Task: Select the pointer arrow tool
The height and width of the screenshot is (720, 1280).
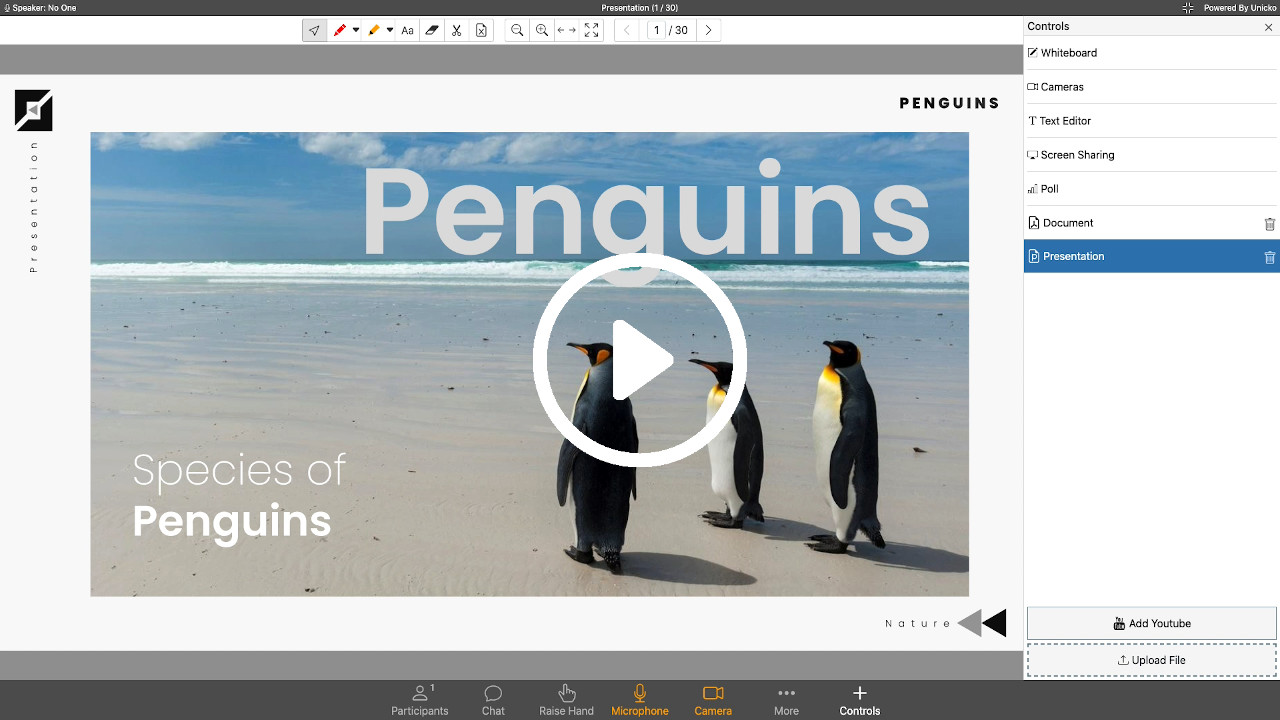Action: point(314,30)
